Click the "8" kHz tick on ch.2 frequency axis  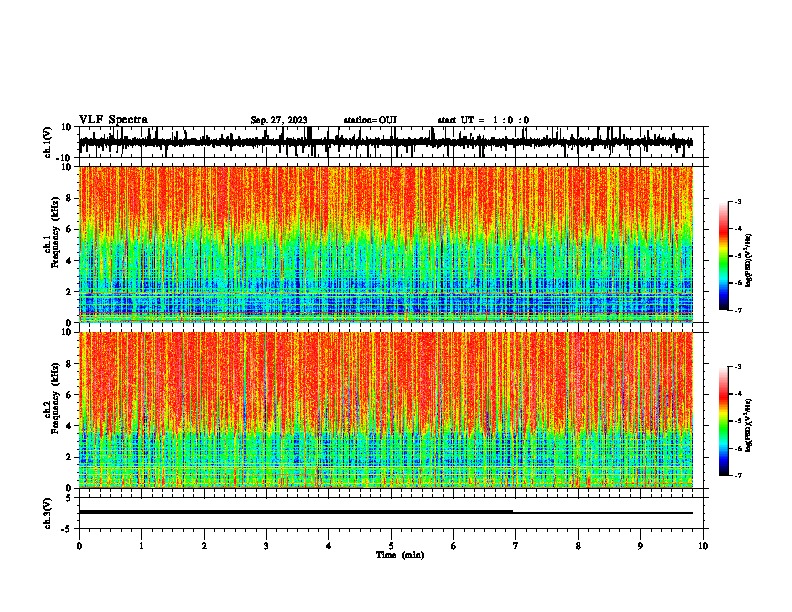click(70, 364)
